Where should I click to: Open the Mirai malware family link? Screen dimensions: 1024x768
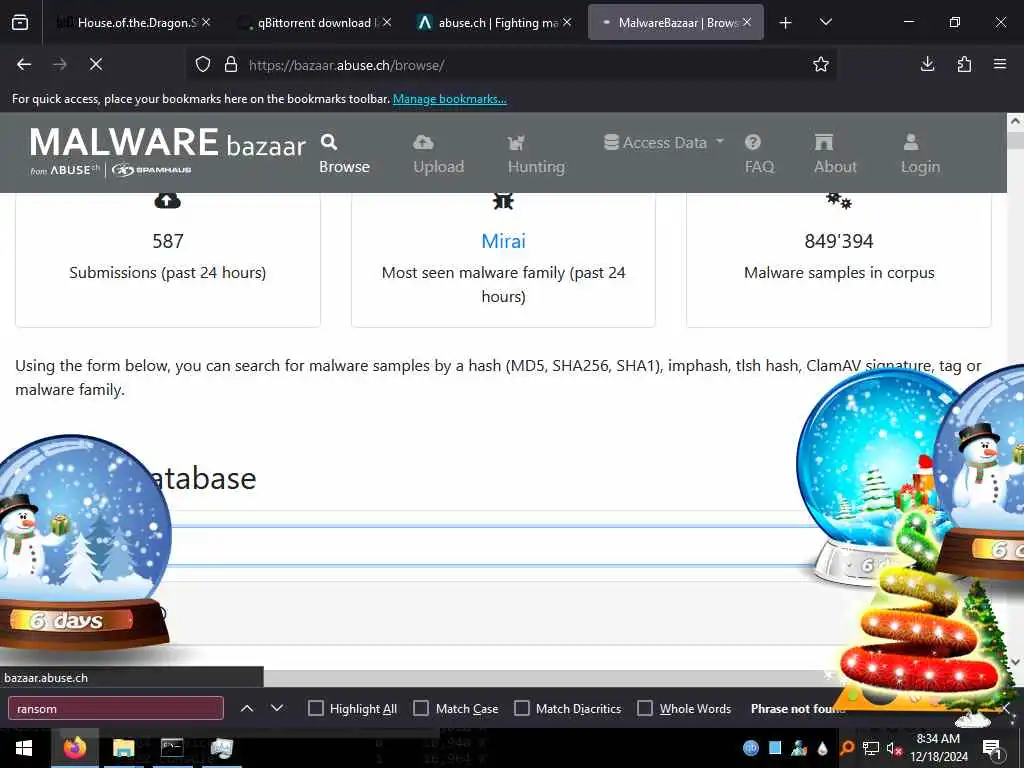pyautogui.click(x=503, y=241)
